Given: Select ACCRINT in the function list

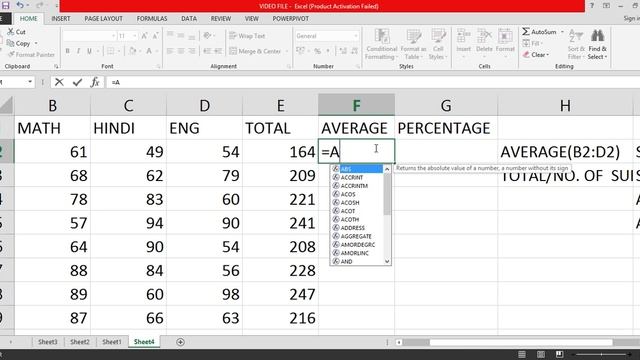Looking at the screenshot, I should pyautogui.click(x=357, y=178).
